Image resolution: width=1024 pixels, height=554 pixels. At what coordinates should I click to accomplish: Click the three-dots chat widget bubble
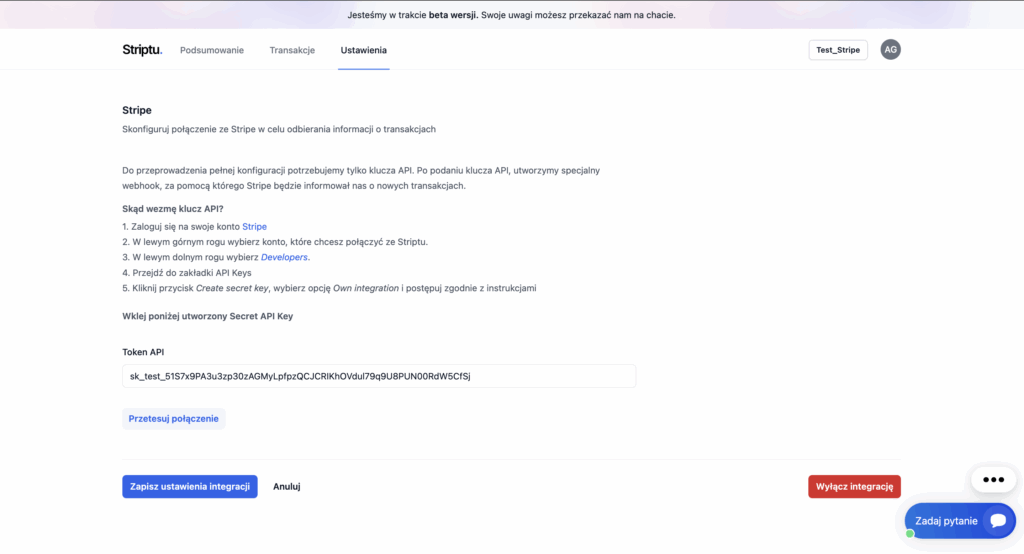pos(992,480)
